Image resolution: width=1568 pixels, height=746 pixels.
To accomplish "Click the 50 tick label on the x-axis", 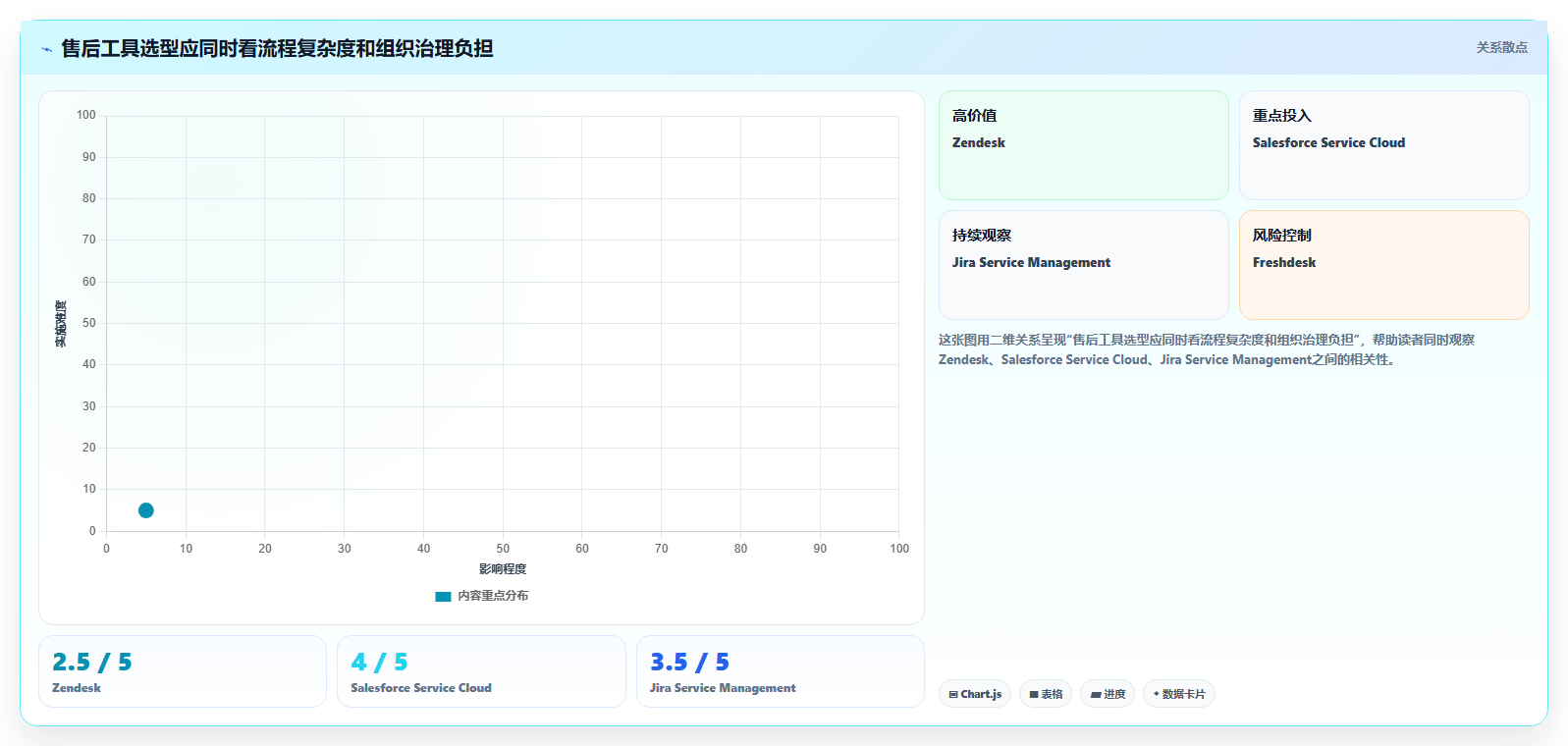I will [x=503, y=549].
